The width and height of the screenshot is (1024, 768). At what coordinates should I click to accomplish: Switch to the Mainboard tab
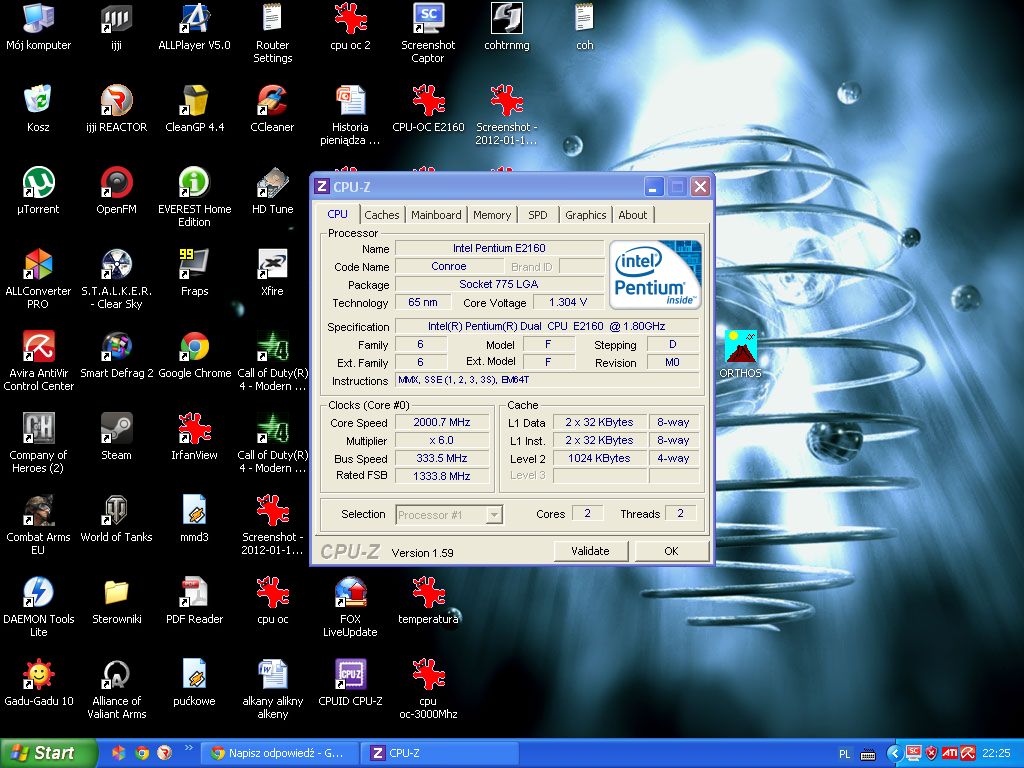[436, 215]
